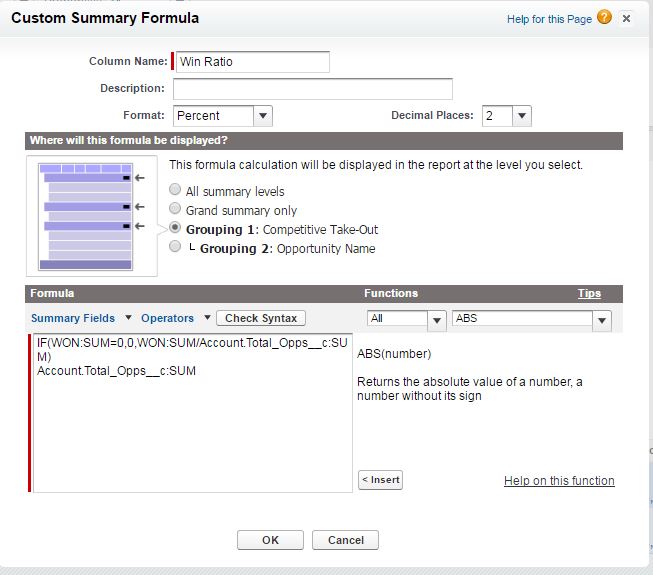Select the All summary levels radio button

pos(175,189)
